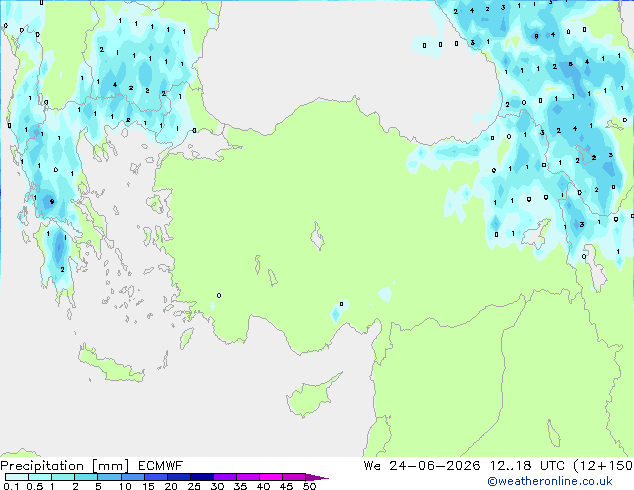Select the 30–35 mm purple legend swatch
The height and width of the screenshot is (490, 634).
[224, 477]
